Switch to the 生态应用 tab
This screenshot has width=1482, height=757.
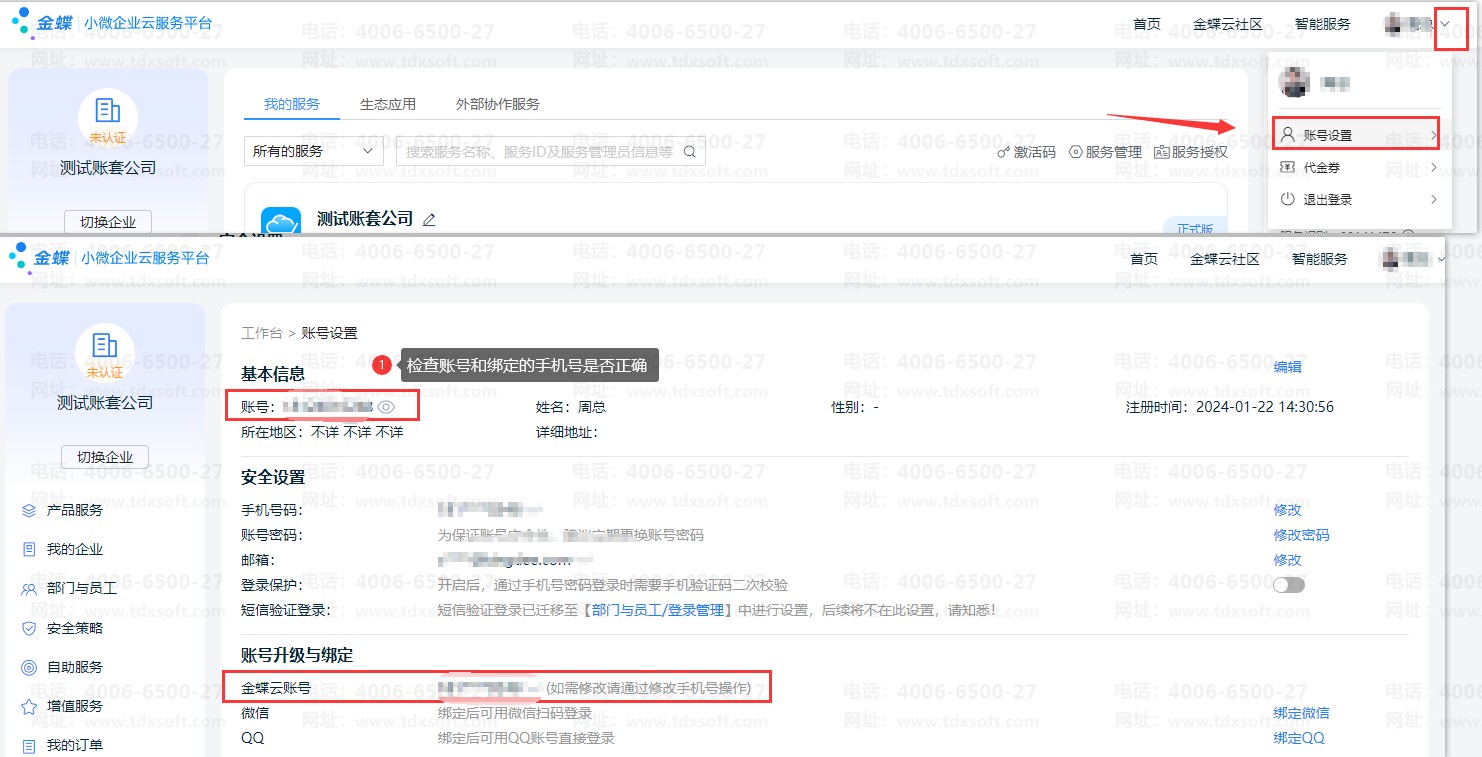[388, 104]
